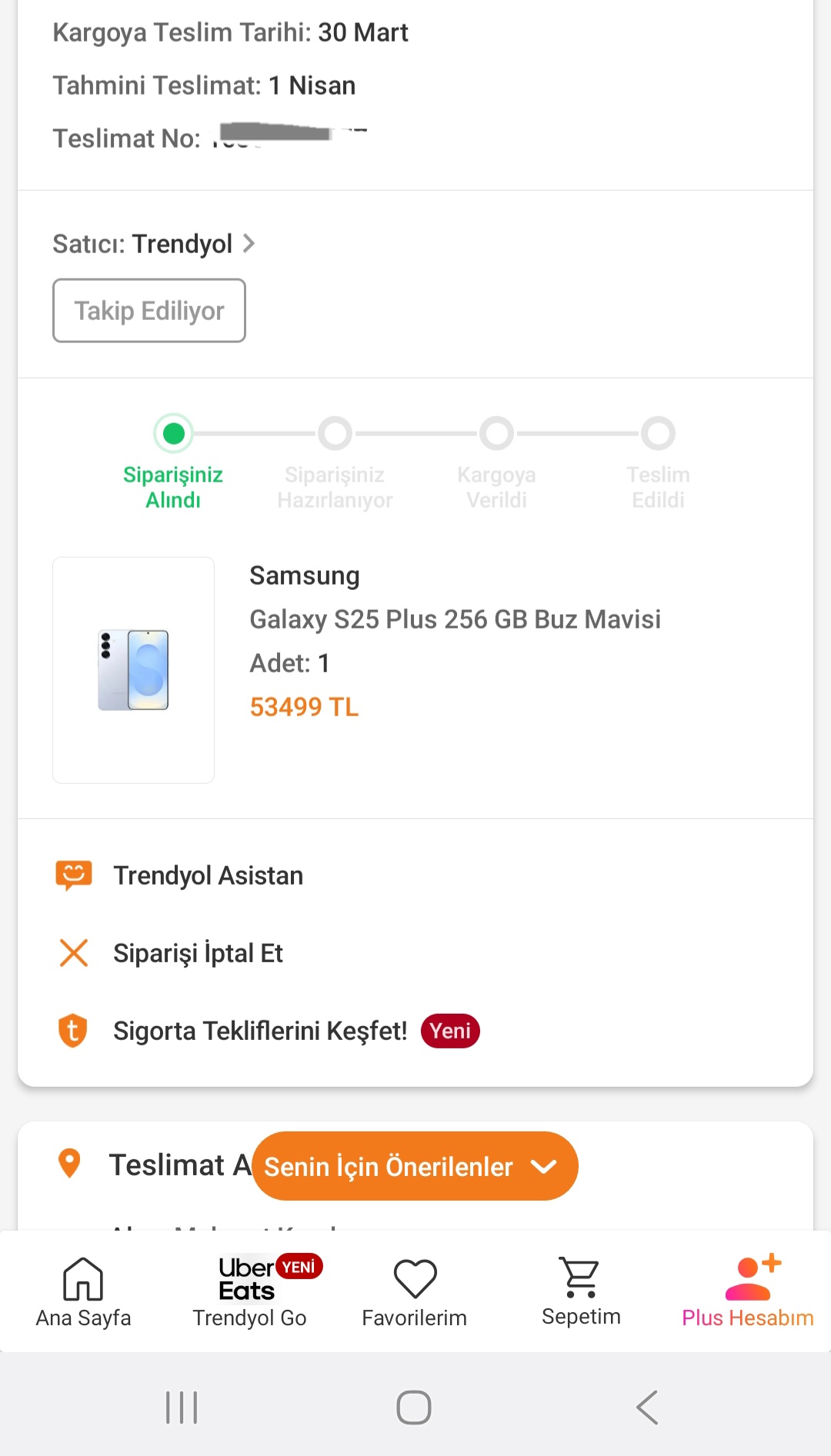Screen dimensions: 831x1456
Task: Open Sepetim shopping cart
Action: coord(580,1278)
